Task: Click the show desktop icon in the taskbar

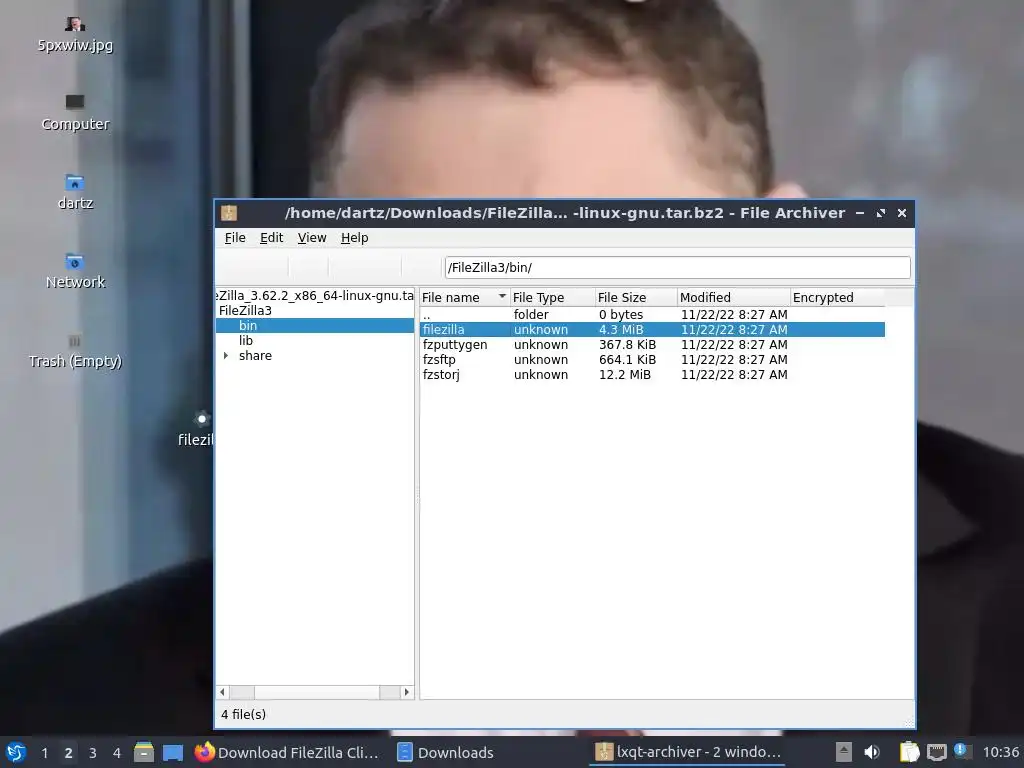Action: click(172, 752)
